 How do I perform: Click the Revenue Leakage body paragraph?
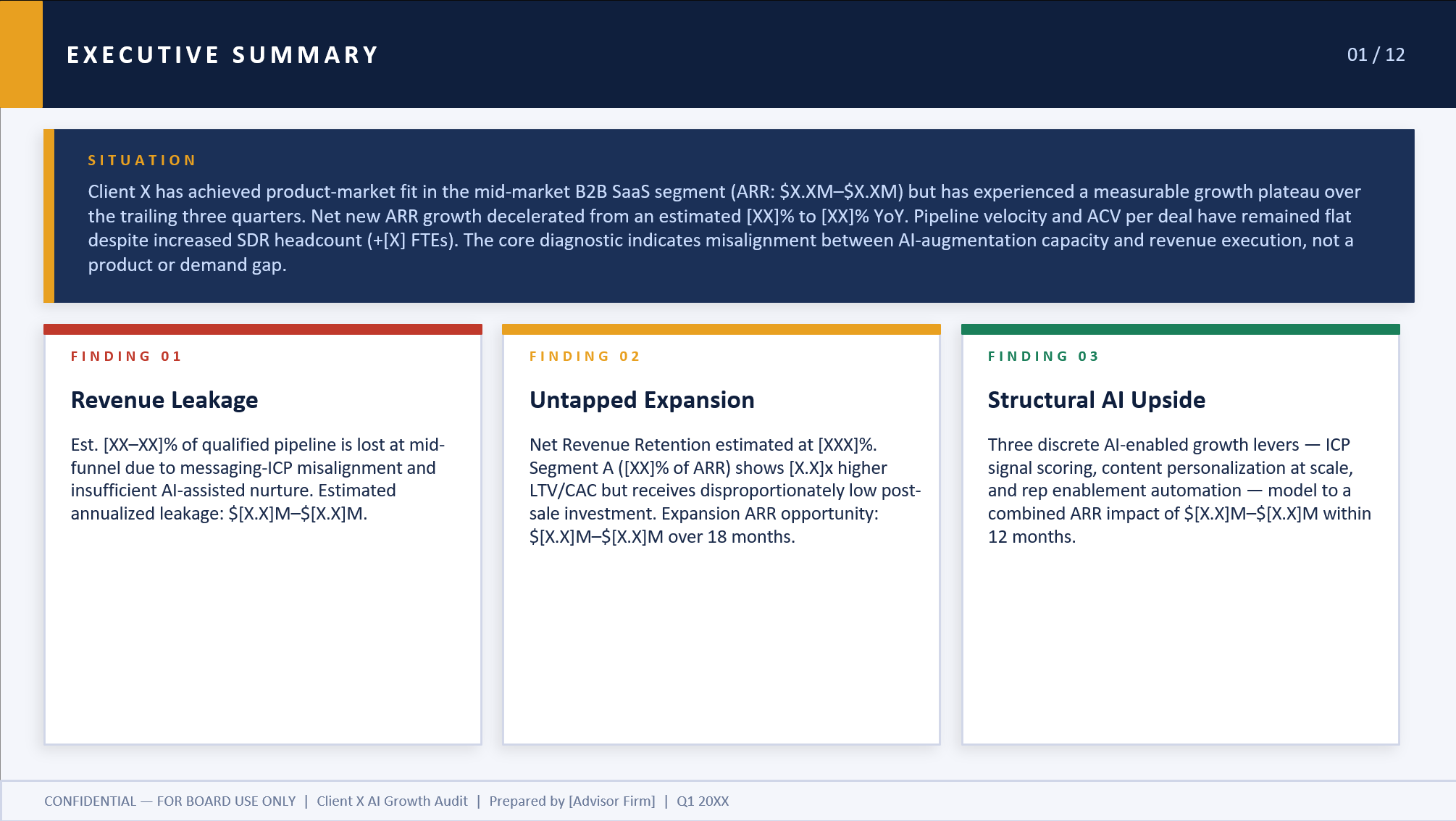(x=257, y=479)
